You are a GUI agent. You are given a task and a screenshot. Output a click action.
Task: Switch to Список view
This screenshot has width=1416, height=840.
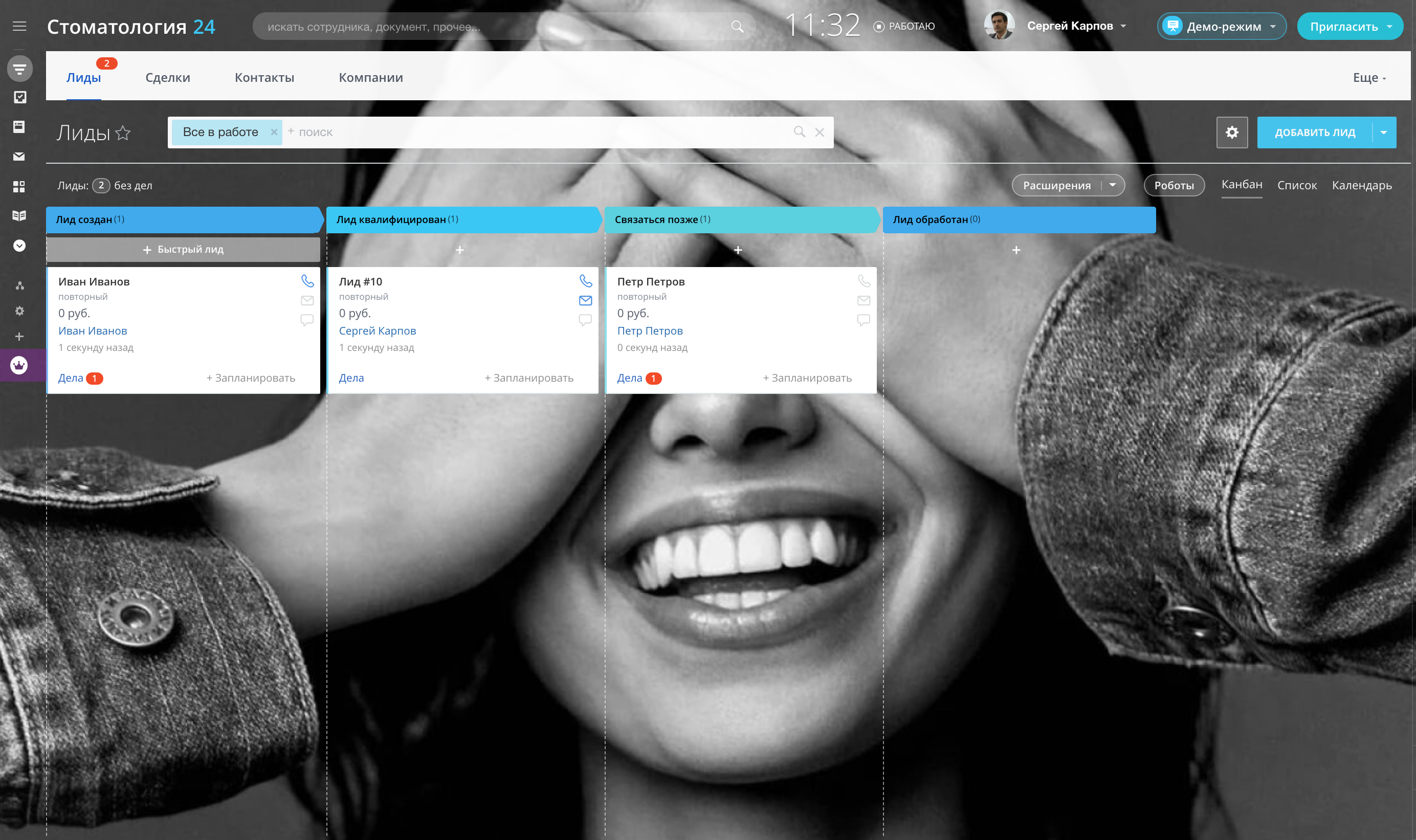[1297, 185]
